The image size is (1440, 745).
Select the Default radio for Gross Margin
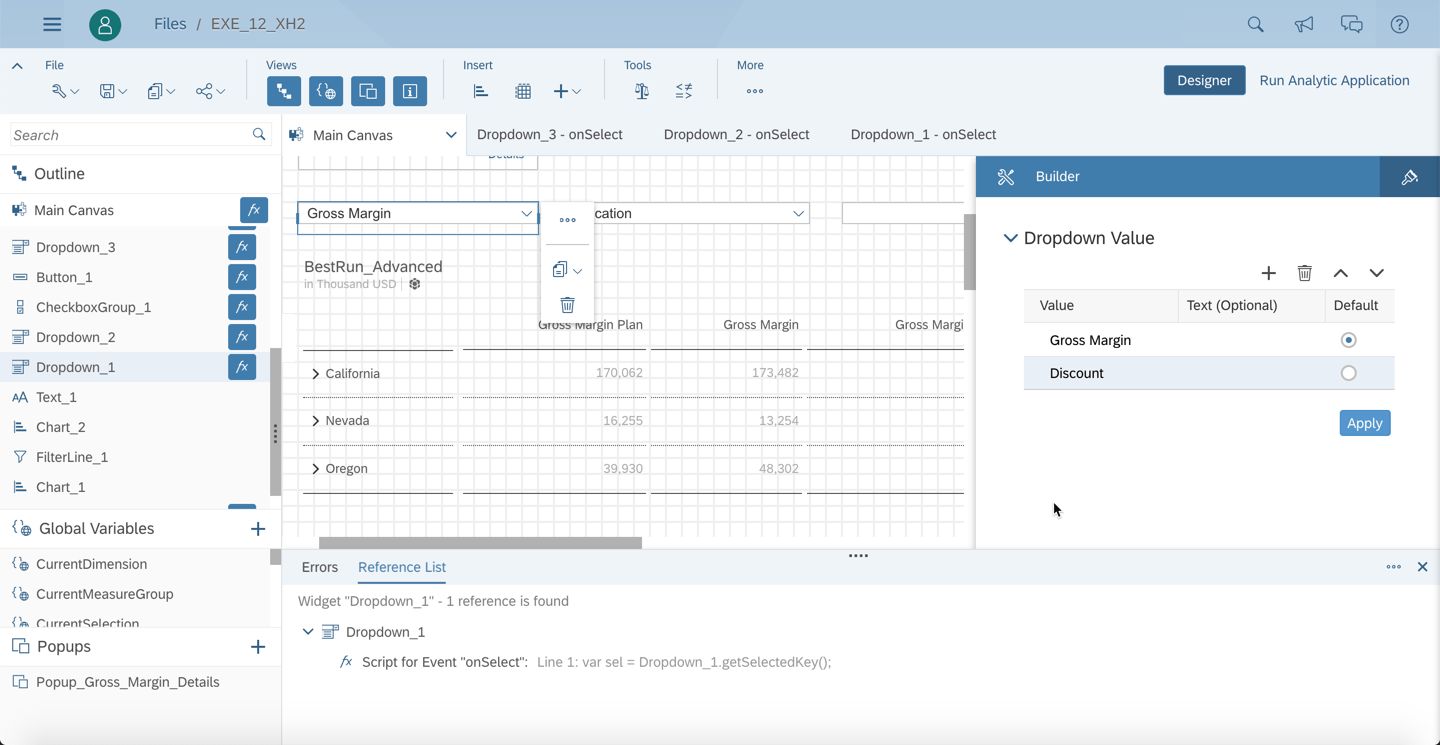[x=1348, y=339]
